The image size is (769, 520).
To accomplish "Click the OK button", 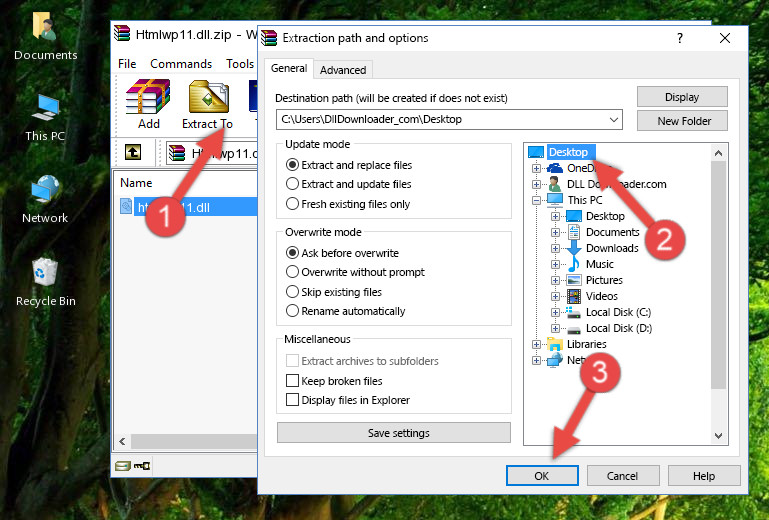I will [542, 476].
